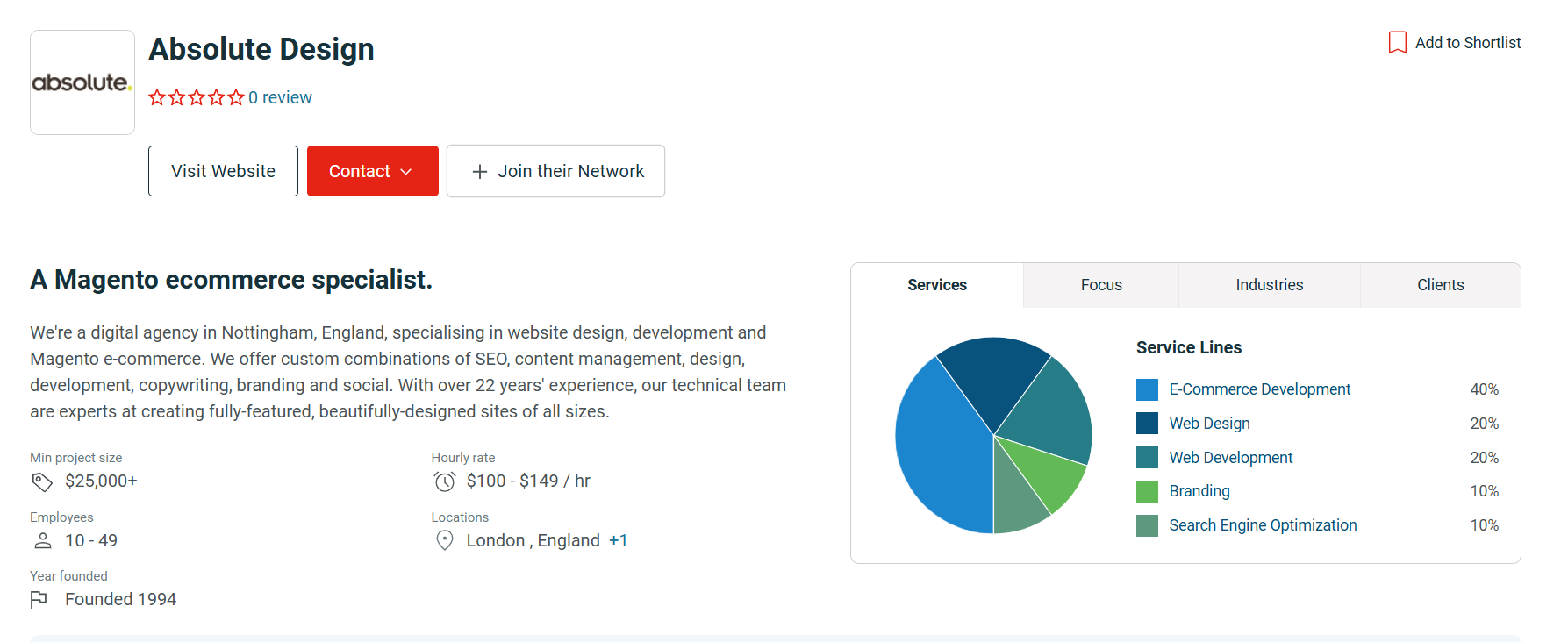Click the first rating star
The width and height of the screenshot is (1568, 642).
(157, 97)
